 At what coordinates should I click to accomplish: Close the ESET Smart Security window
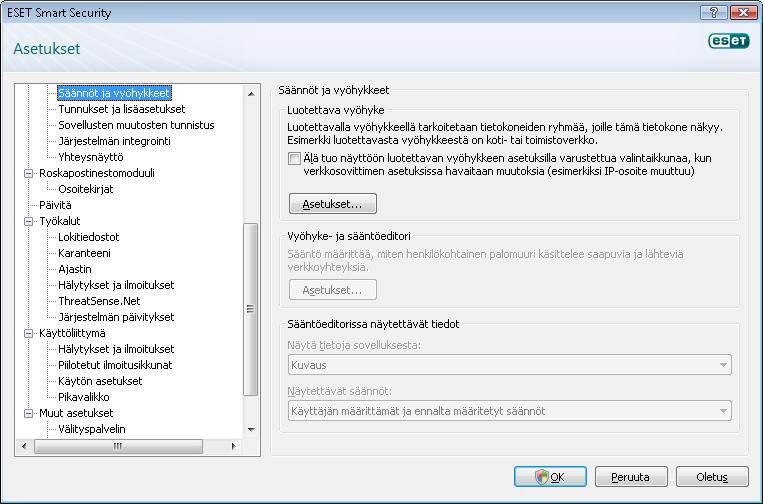[743, 13]
